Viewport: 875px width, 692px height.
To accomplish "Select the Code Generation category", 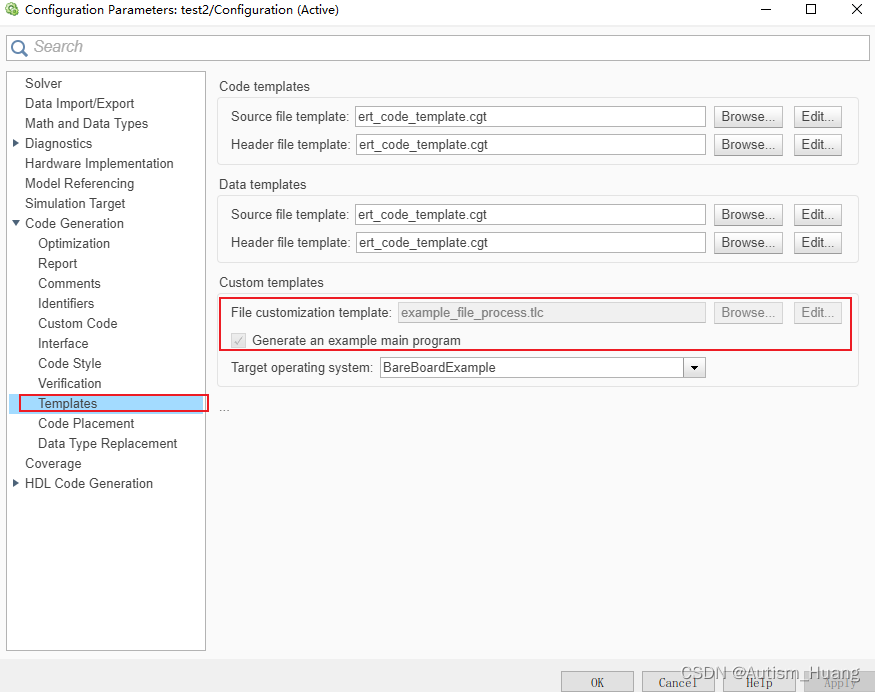I will pos(74,223).
